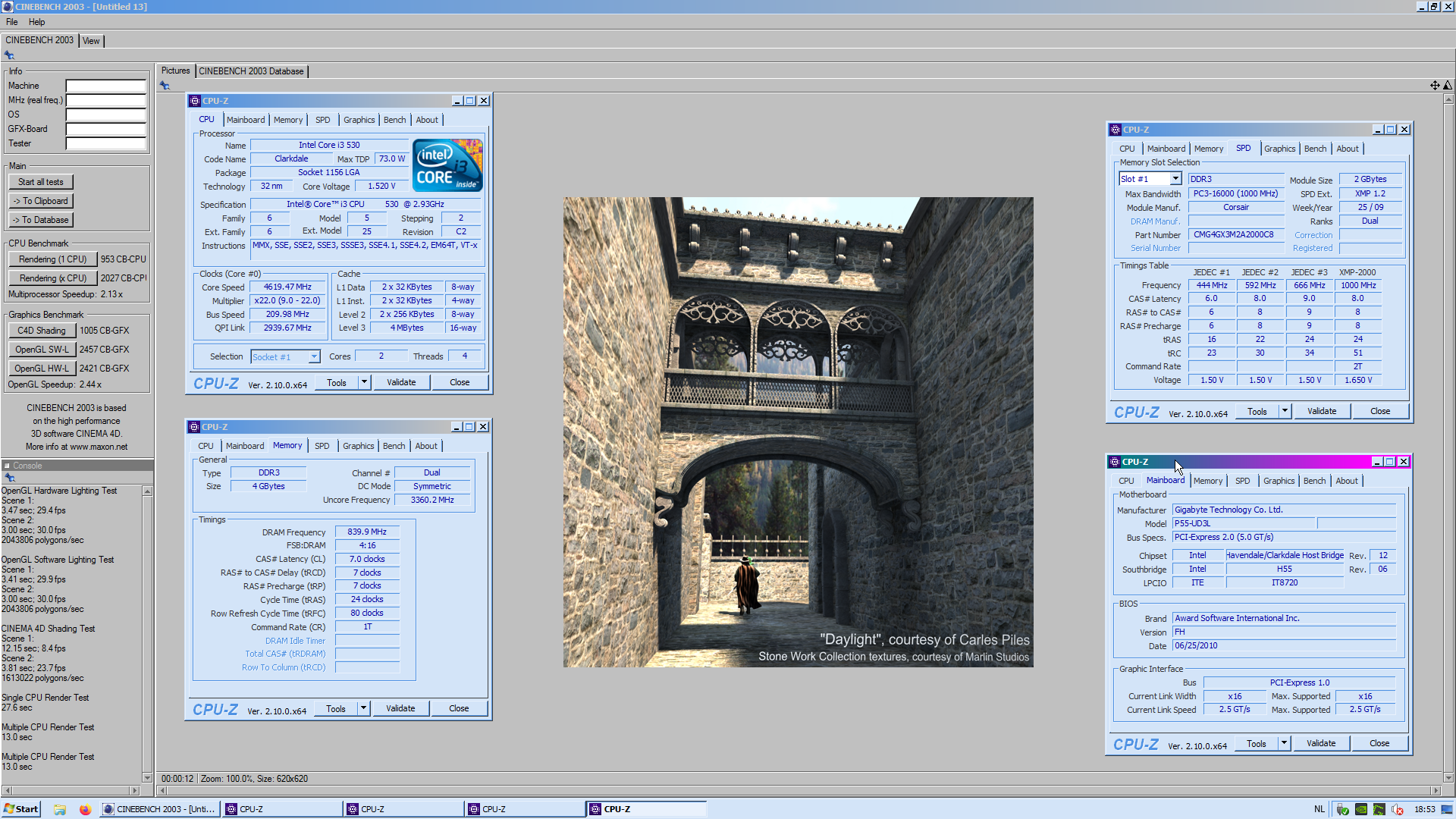Click the Machine input field
Image resolution: width=1456 pixels, height=819 pixels.
(x=105, y=86)
